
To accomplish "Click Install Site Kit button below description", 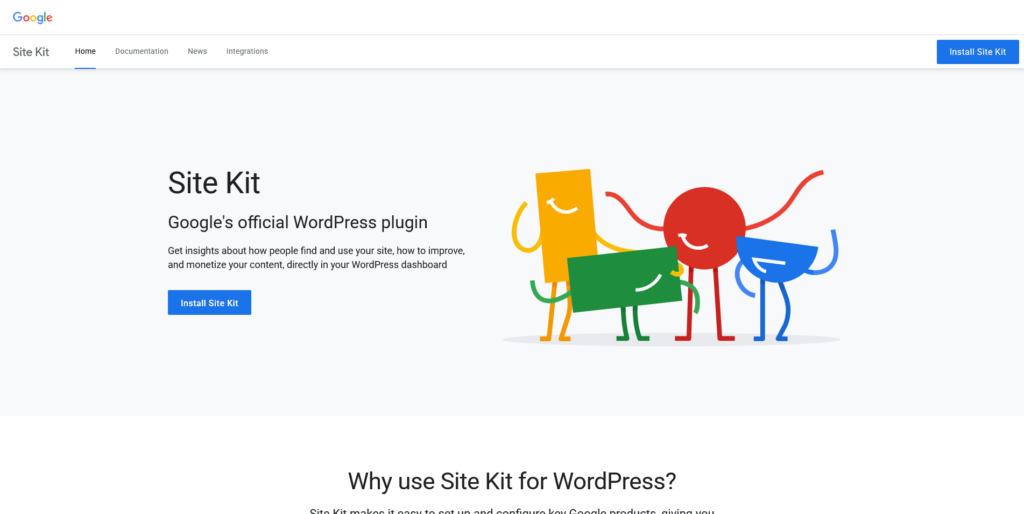I will 209,302.
